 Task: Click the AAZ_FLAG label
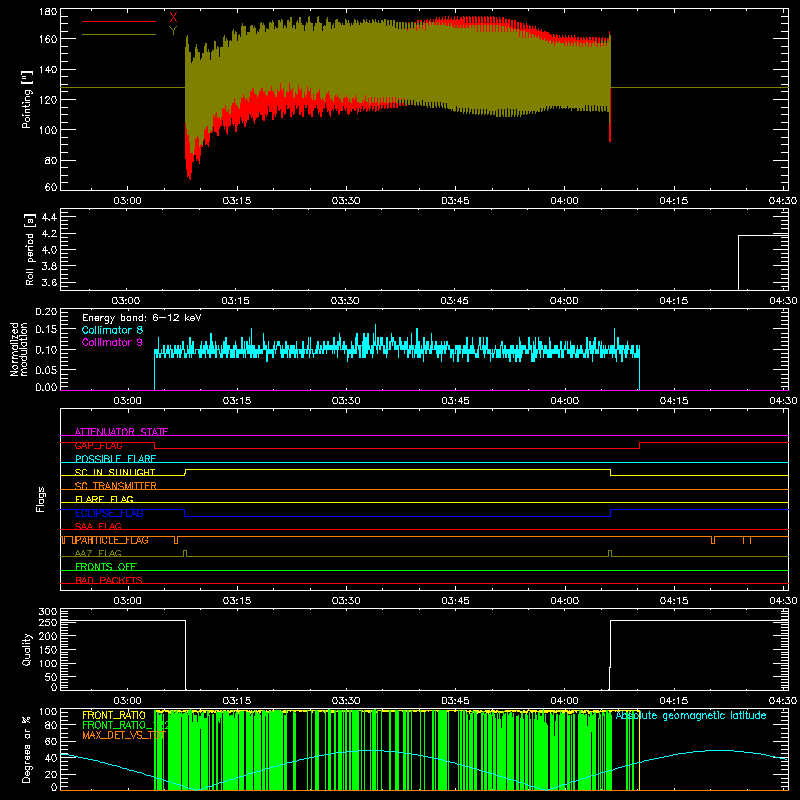point(98,553)
